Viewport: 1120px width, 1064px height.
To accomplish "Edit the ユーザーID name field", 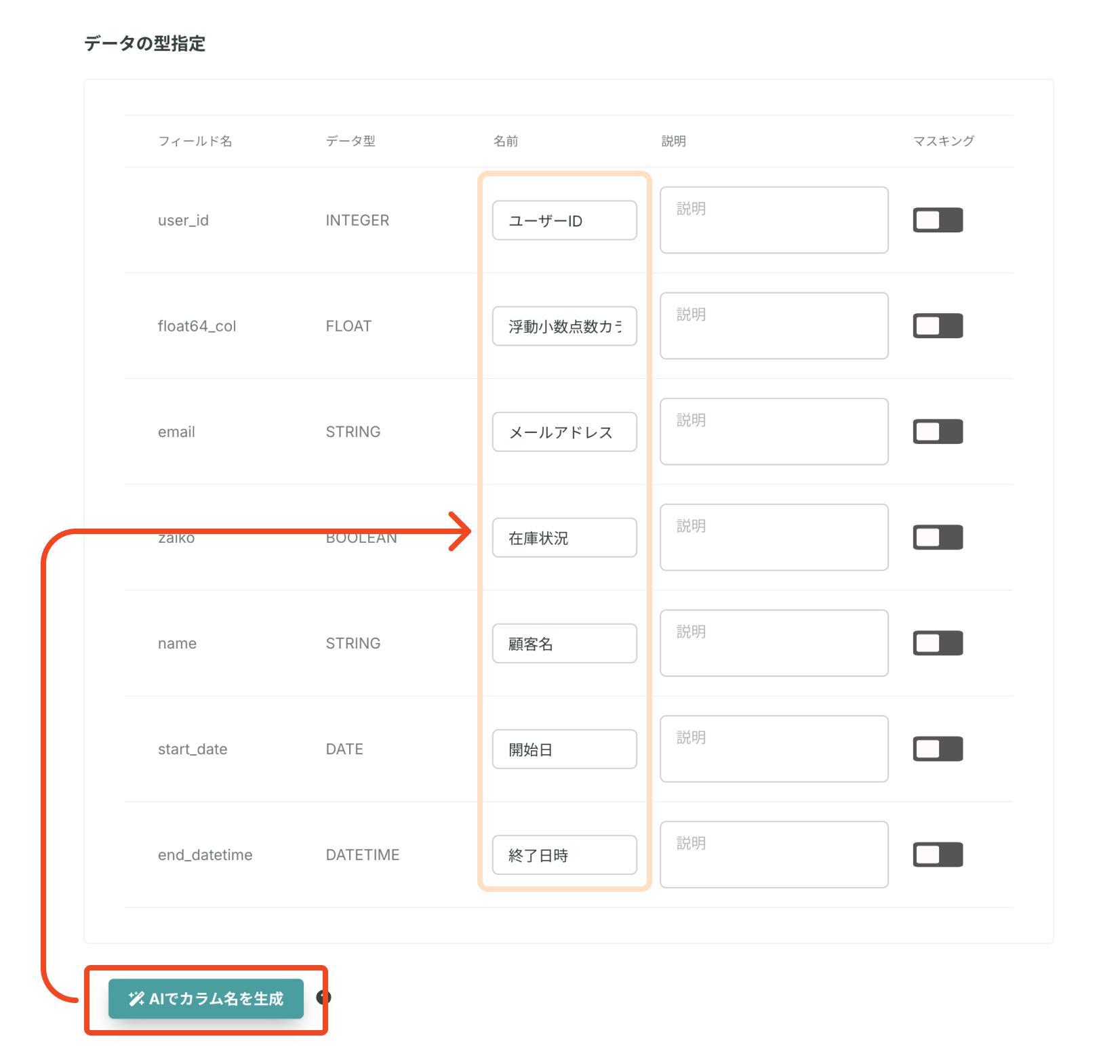I will [x=564, y=220].
